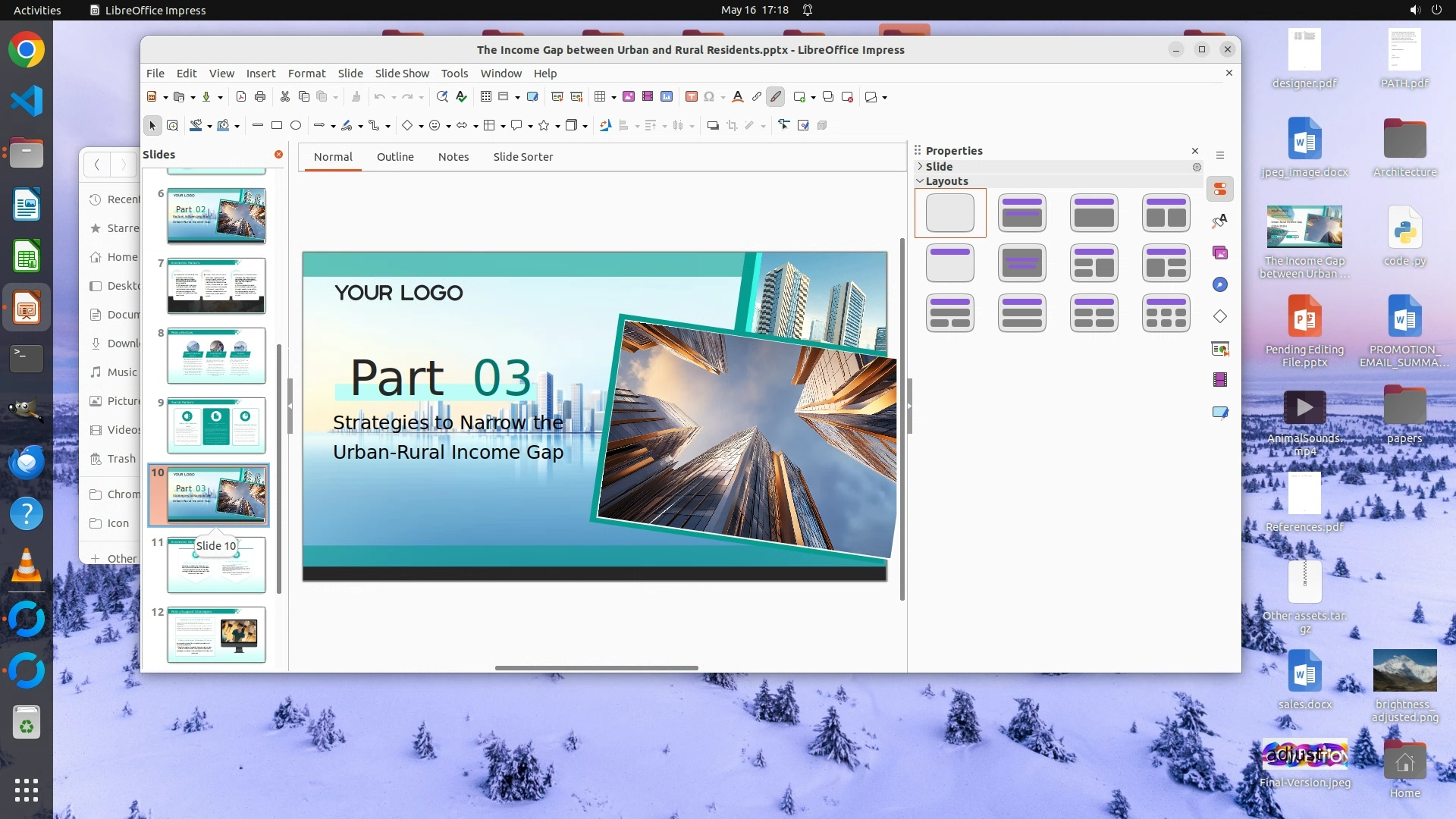
Task: Toggle the Show Draw Functions button
Action: (775, 96)
